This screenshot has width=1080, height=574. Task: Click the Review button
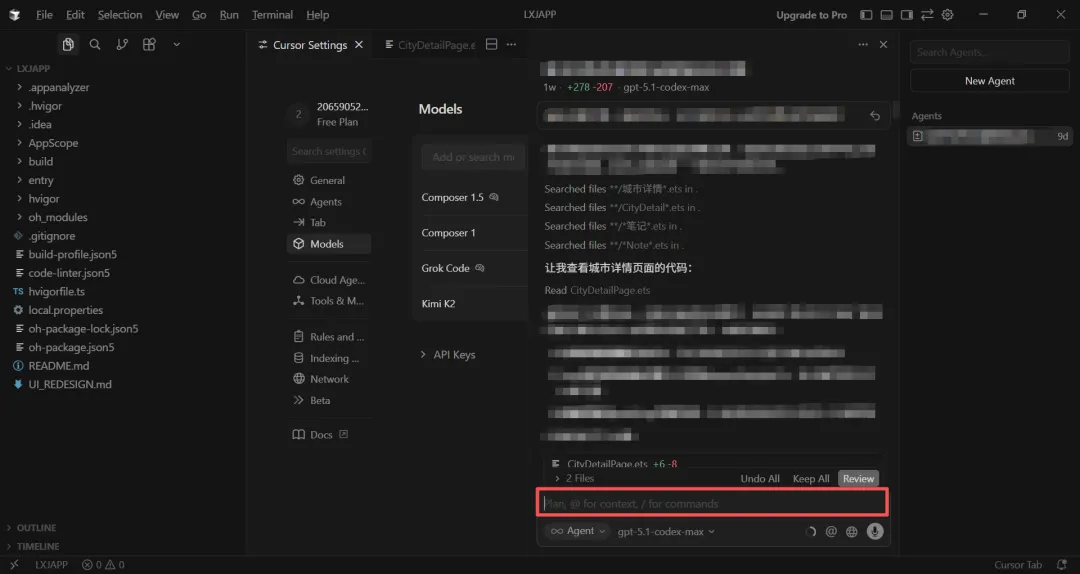[858, 478]
